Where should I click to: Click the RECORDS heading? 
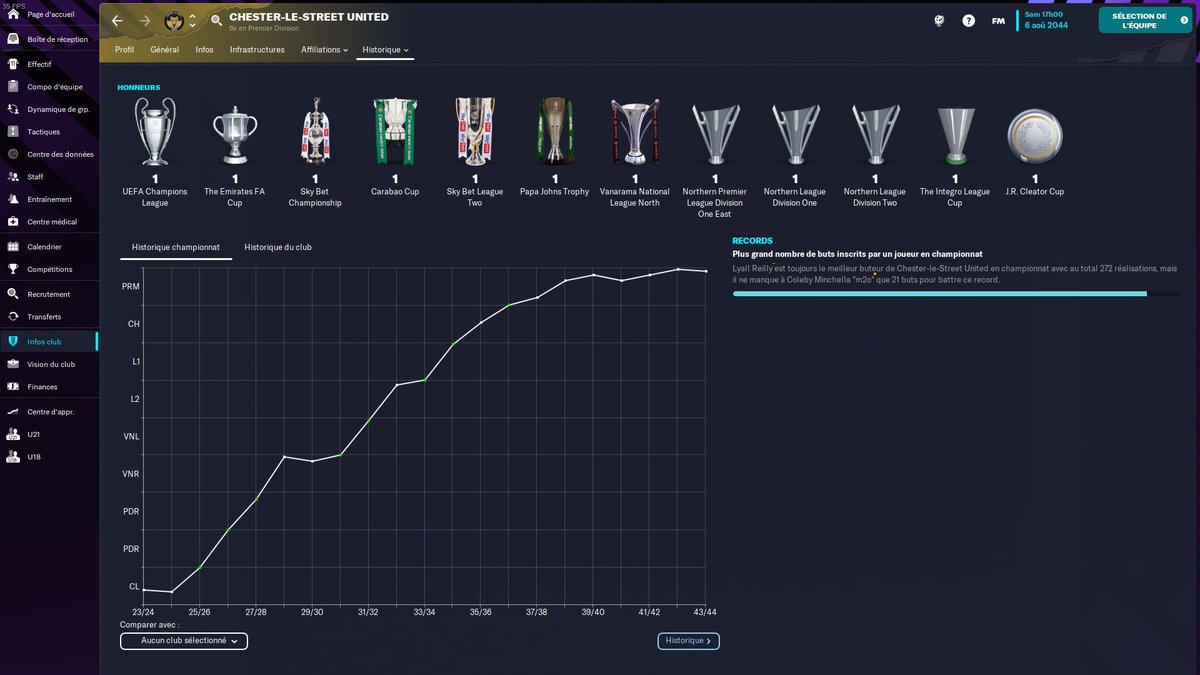[751, 241]
